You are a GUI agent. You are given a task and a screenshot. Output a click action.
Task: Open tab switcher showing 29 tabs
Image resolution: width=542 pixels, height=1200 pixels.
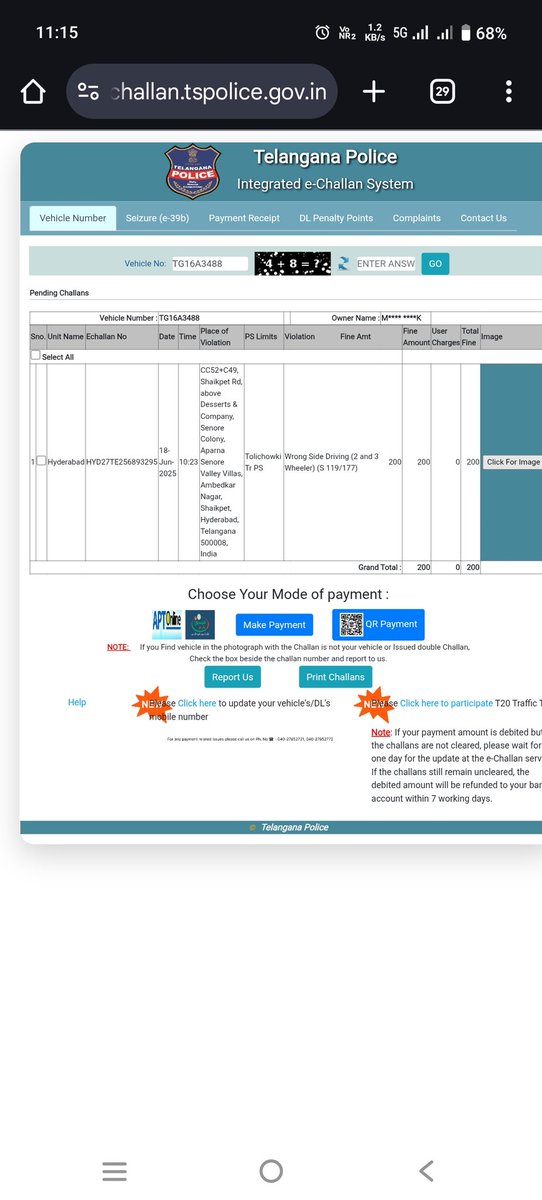click(x=442, y=93)
